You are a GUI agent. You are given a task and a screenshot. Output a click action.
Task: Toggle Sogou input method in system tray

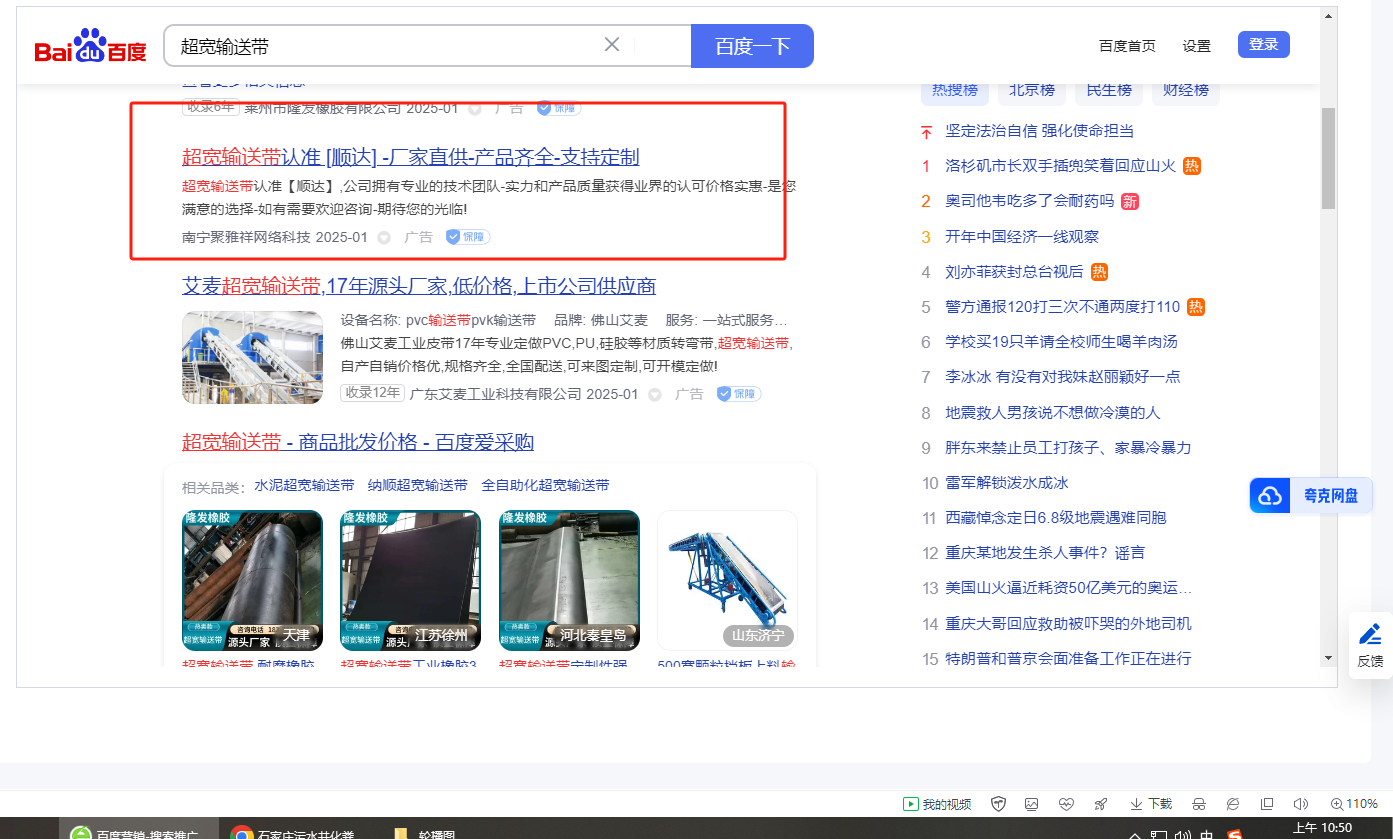1235,834
